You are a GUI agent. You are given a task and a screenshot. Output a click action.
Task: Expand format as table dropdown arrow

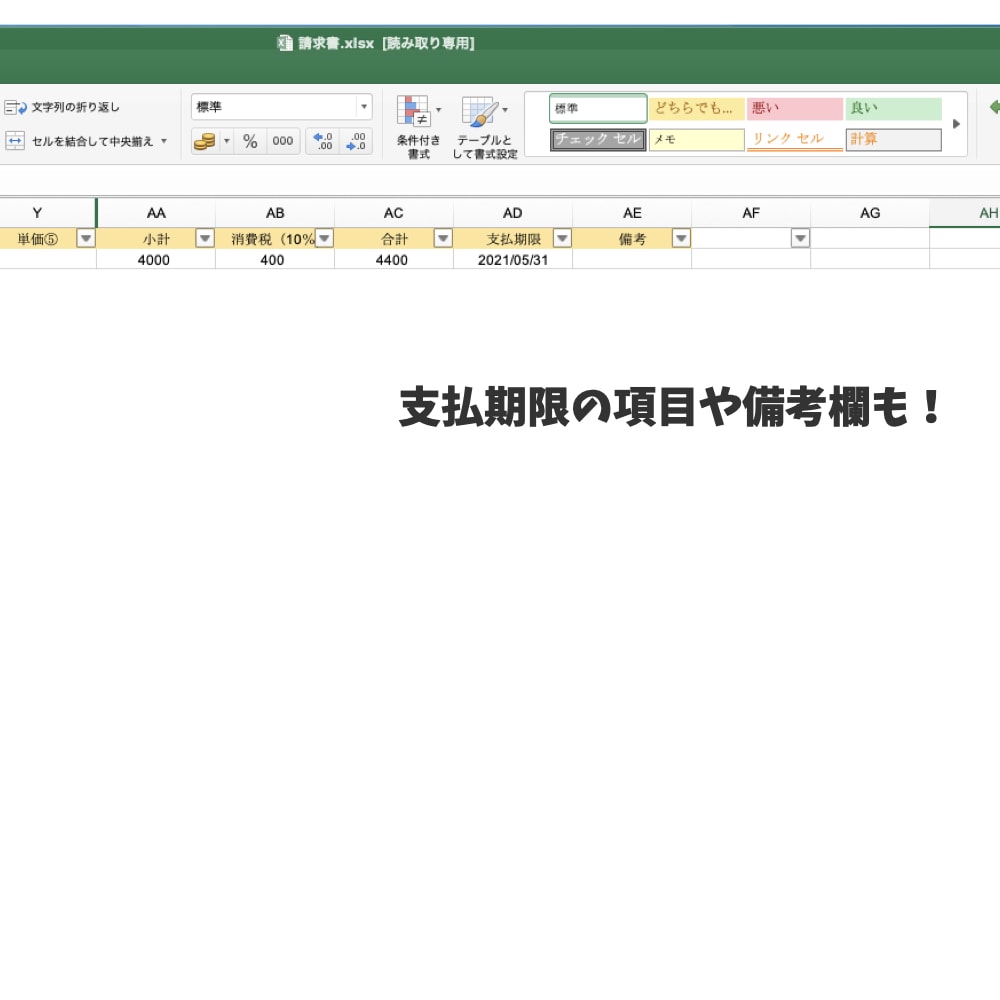coord(505,110)
